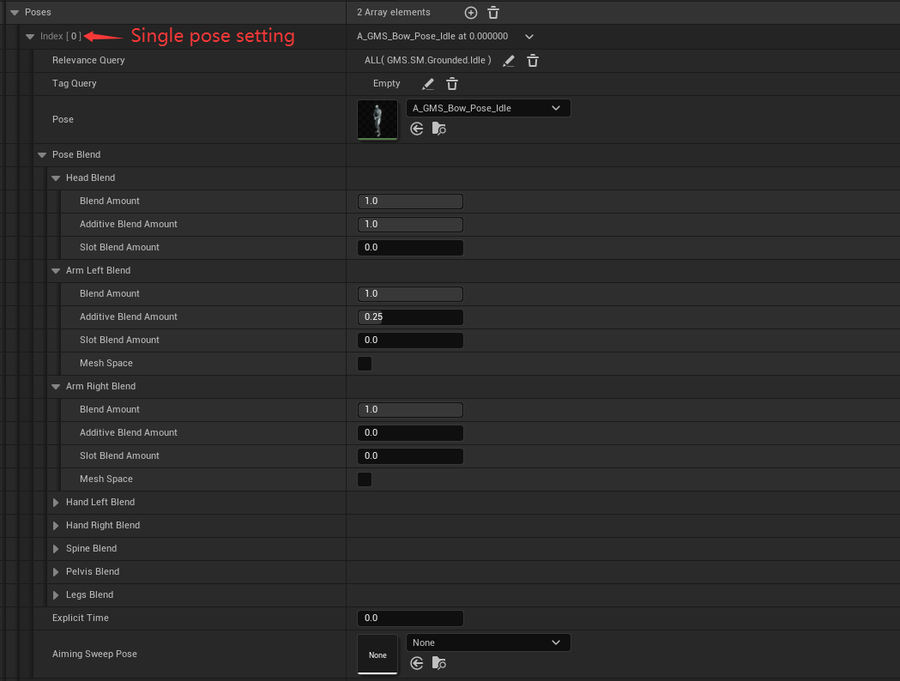The image size is (900, 681).
Task: Browse to Aiming Sweep Pose asset icon
Action: (x=439, y=663)
